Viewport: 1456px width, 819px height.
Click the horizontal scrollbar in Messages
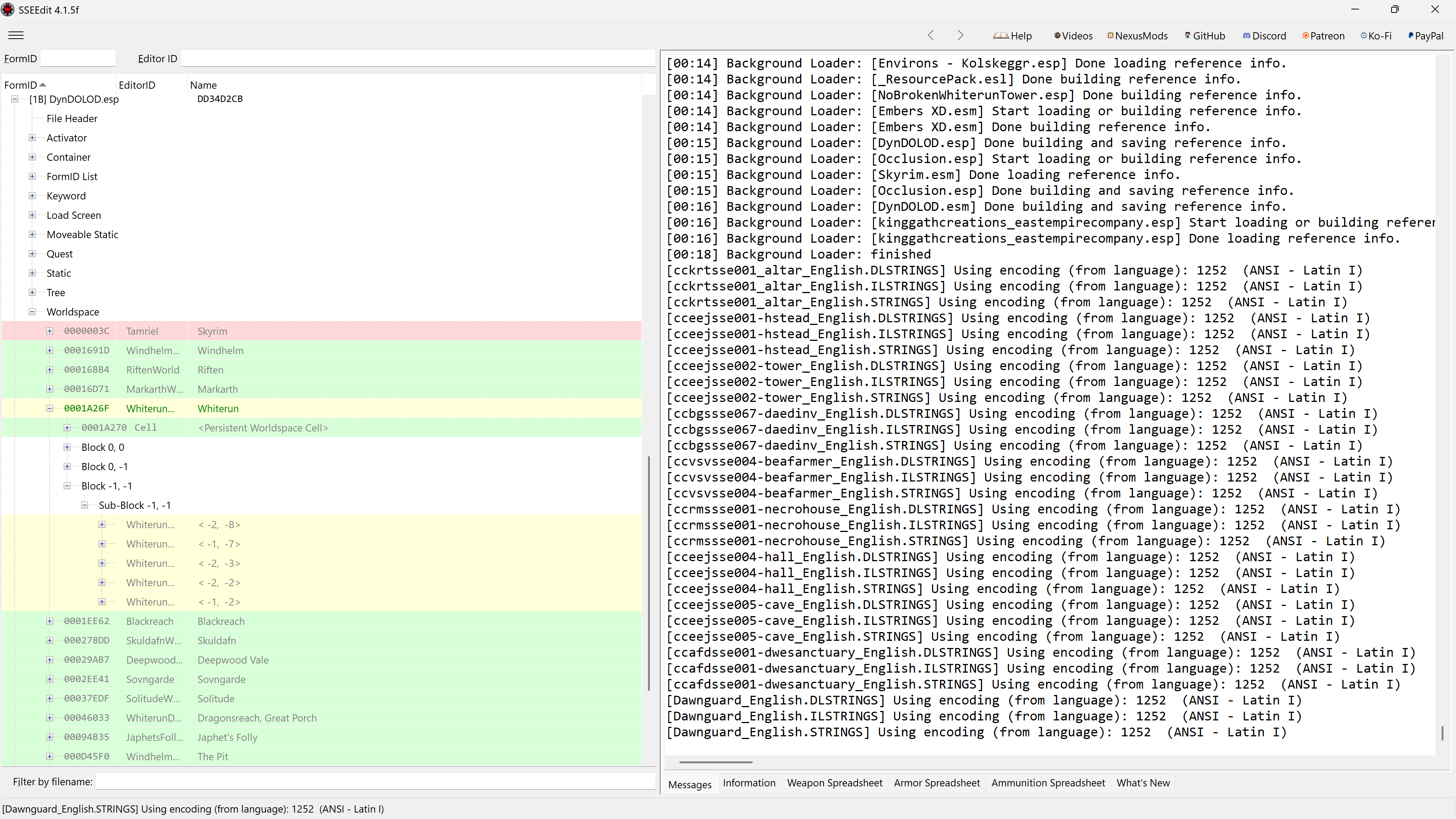point(715,762)
